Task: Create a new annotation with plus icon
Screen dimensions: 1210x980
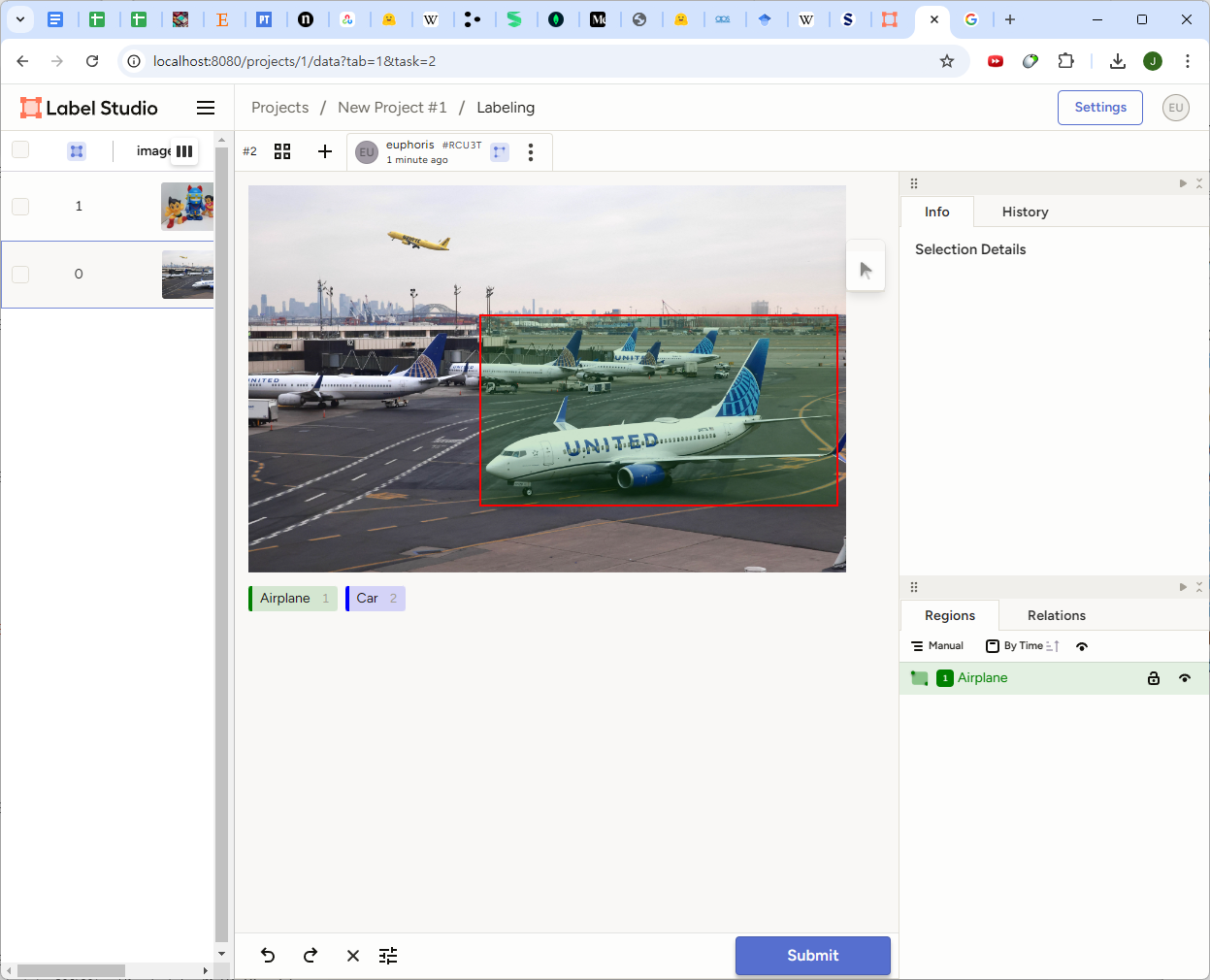Action: pos(325,151)
